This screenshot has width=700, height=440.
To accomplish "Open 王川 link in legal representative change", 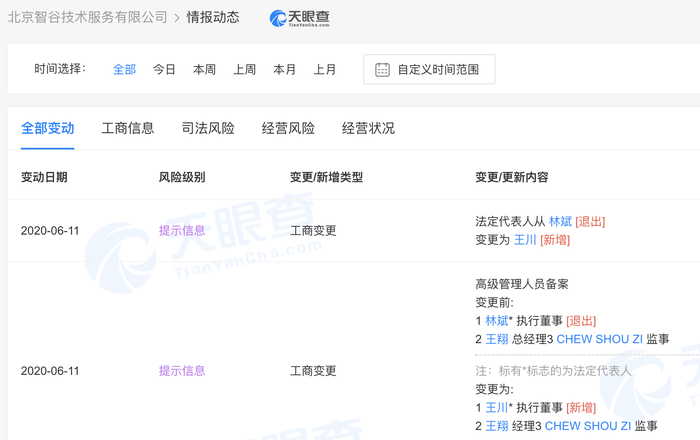I will tap(525, 240).
